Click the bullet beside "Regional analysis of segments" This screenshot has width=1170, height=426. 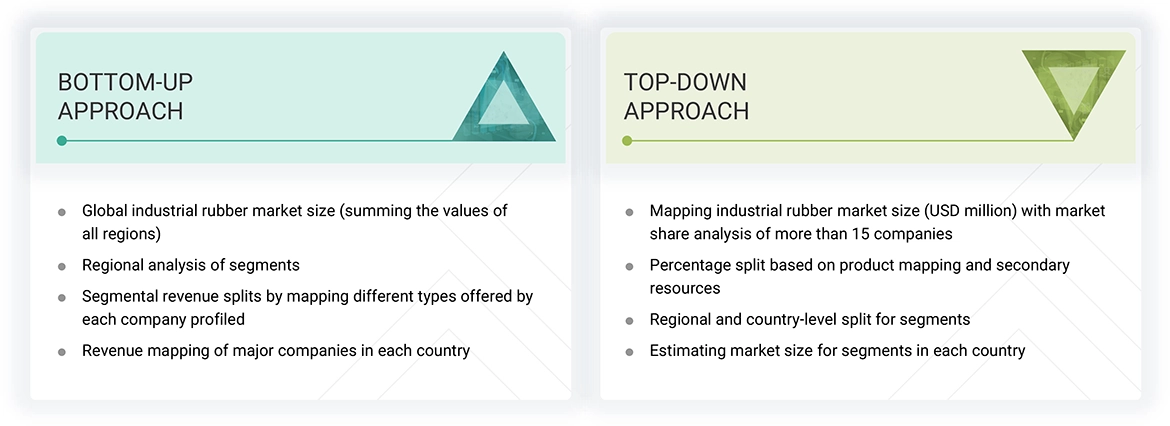62,267
